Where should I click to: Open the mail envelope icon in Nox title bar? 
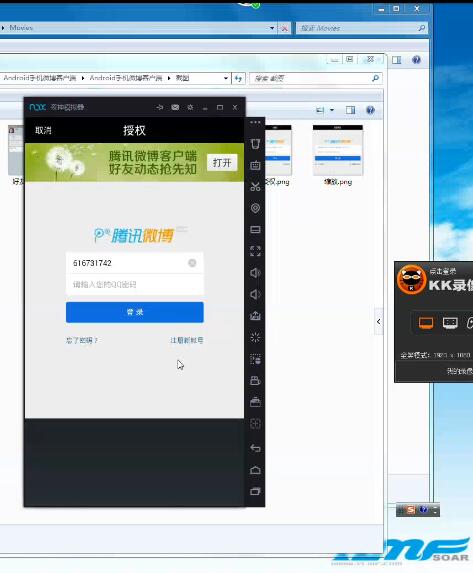(x=175, y=107)
